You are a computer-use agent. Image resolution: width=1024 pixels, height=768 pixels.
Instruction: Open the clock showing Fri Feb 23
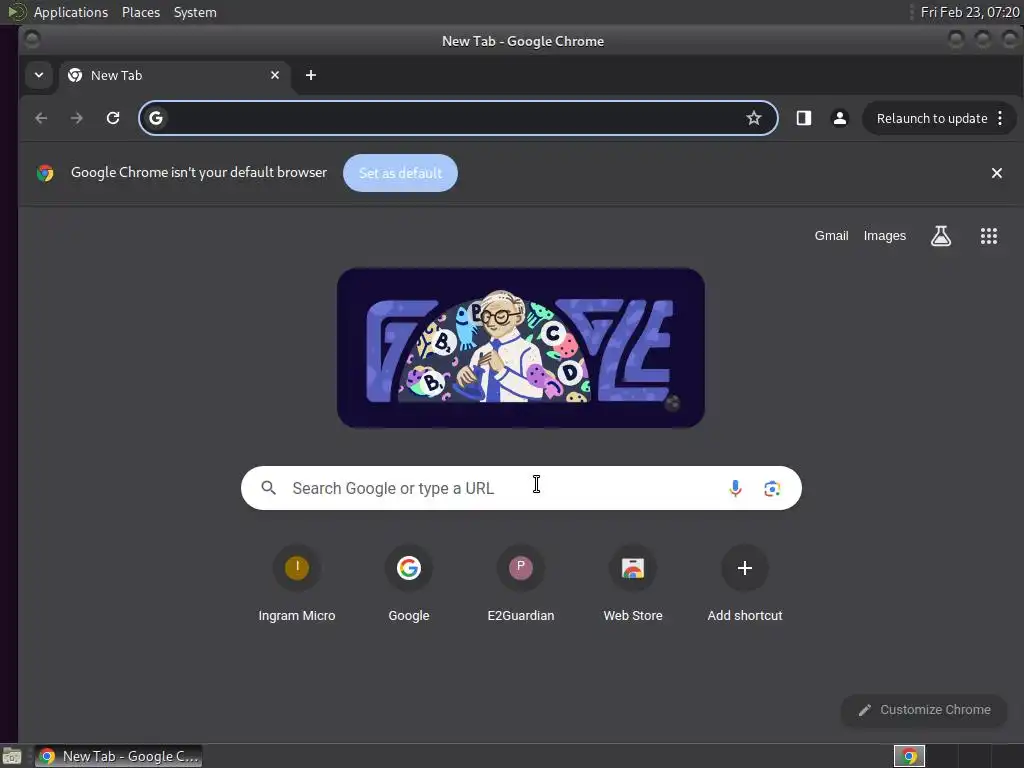(x=969, y=12)
